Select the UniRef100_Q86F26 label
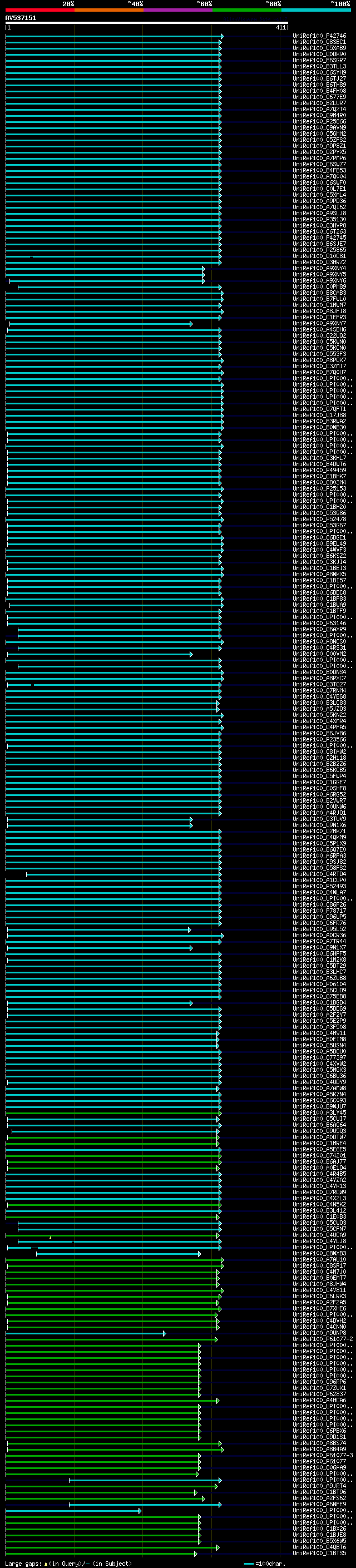Screen dimensions: 356x1568 pos(319,904)
